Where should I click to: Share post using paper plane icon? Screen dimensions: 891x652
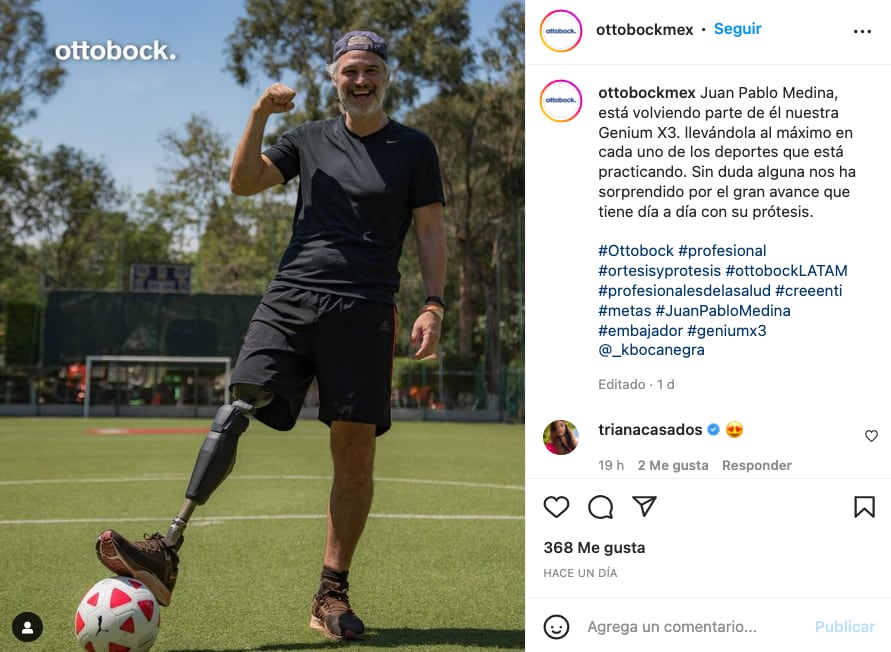(644, 506)
